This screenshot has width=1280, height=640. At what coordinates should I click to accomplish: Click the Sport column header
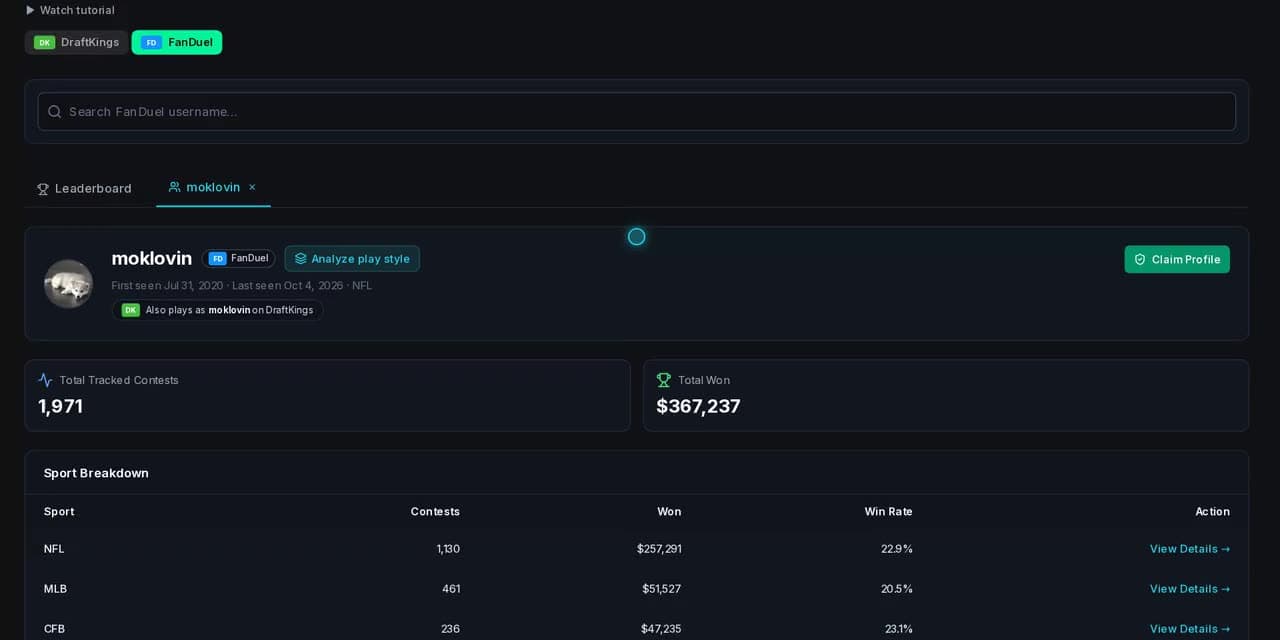point(59,511)
